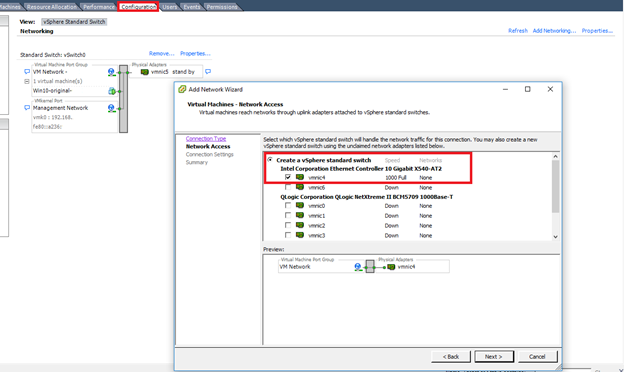Screen dimensions: 624x372
Task: Click Next to continue the wizard
Action: [494, 356]
